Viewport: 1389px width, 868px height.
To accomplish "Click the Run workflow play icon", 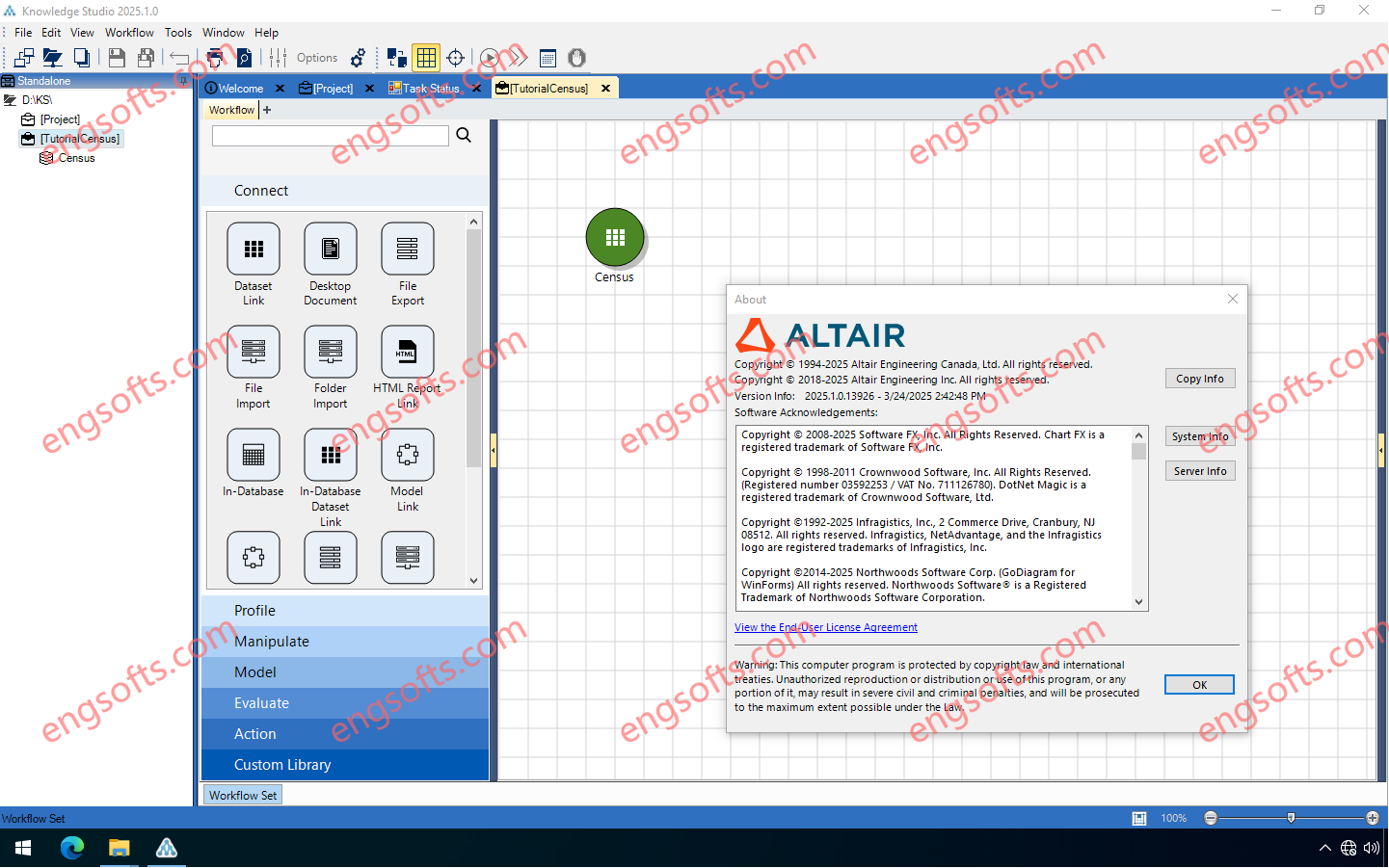I will [x=490, y=58].
